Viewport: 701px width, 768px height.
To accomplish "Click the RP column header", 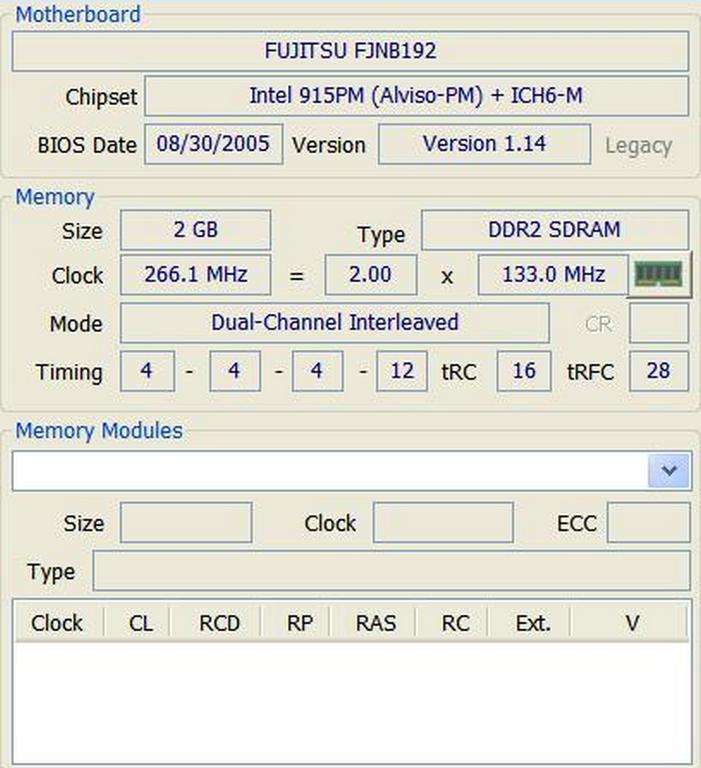I will (299, 623).
